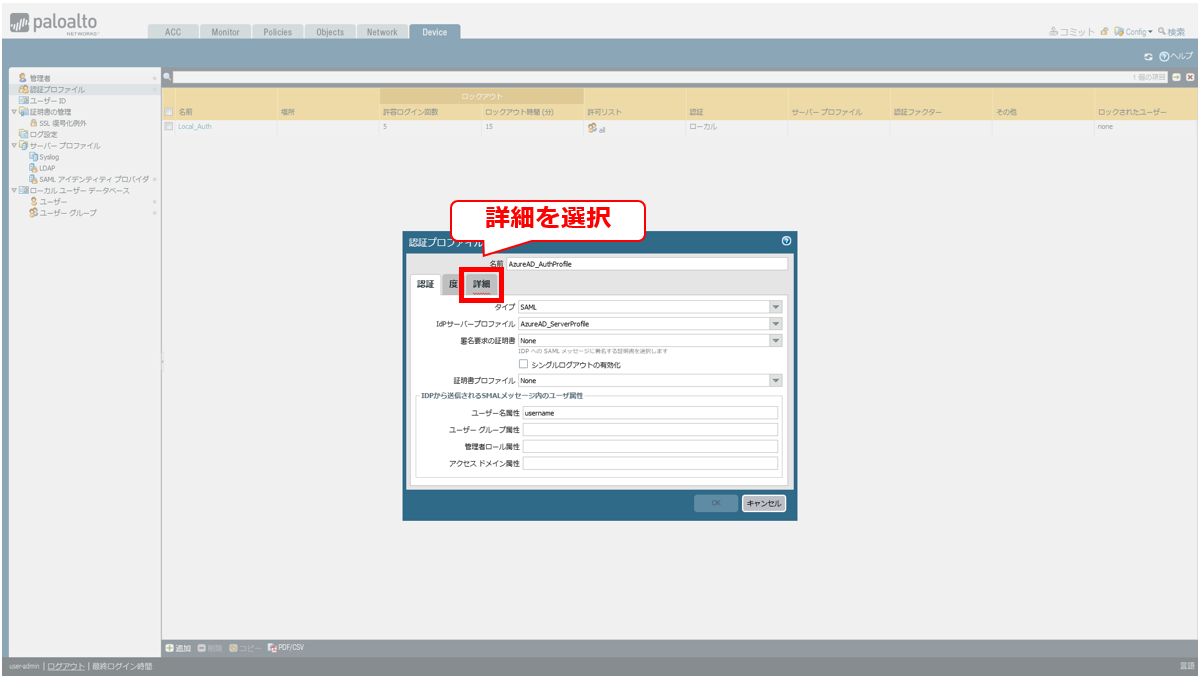Select the 詳細 tab in the dialog
Viewport: 1201px width, 678px height.
[x=482, y=285]
